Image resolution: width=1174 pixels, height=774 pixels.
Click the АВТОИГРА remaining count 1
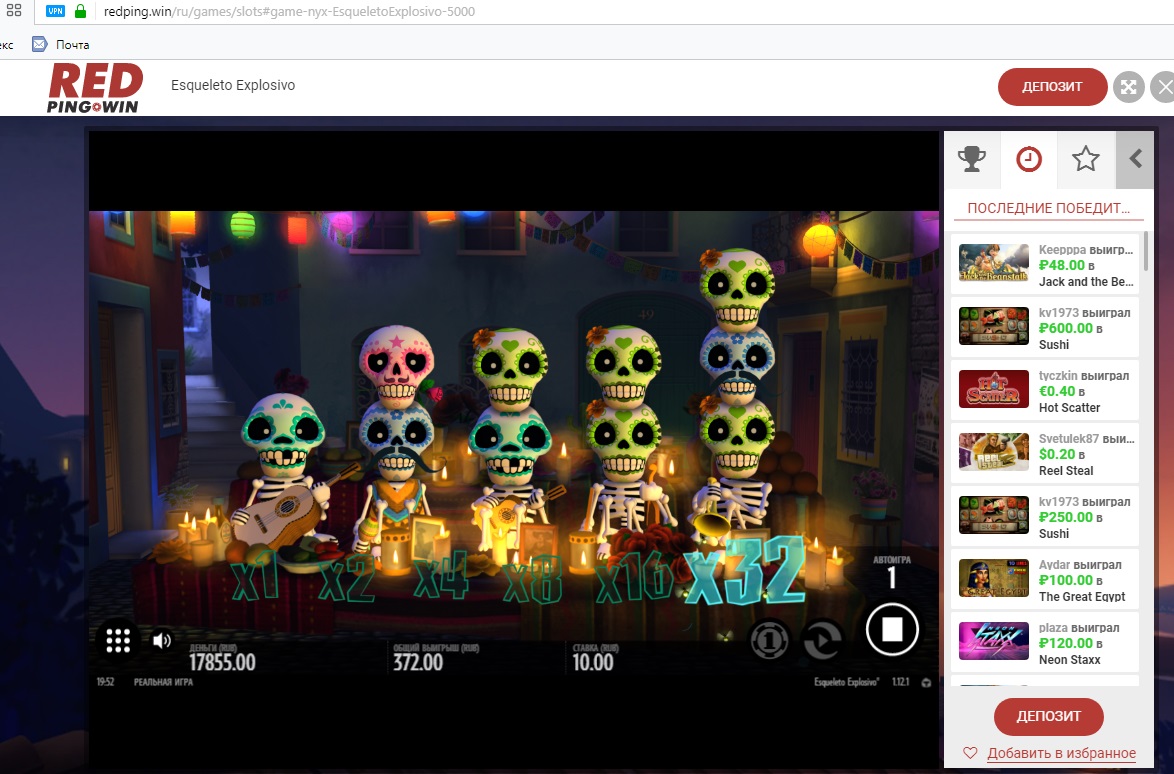coord(892,578)
